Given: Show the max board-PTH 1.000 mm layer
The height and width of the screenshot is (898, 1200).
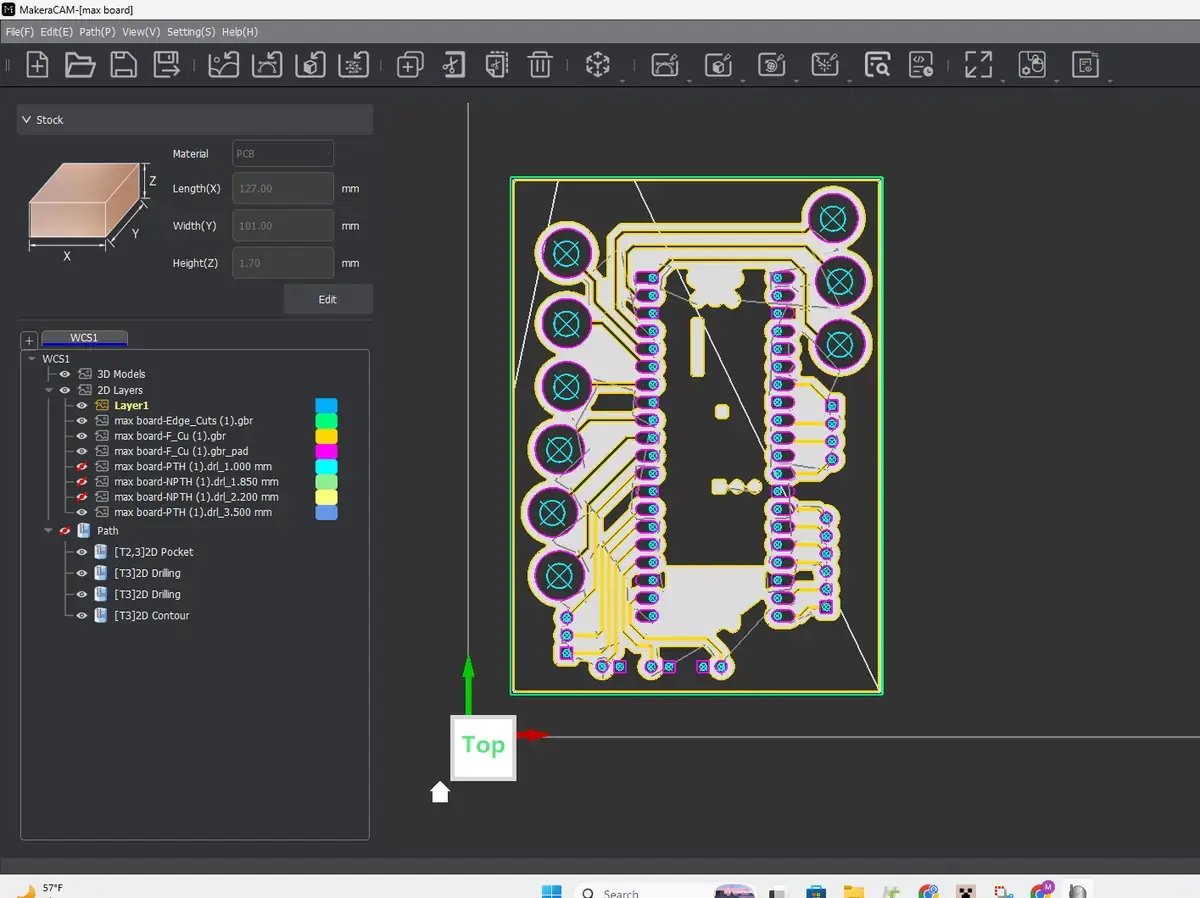Looking at the screenshot, I should 82,467.
